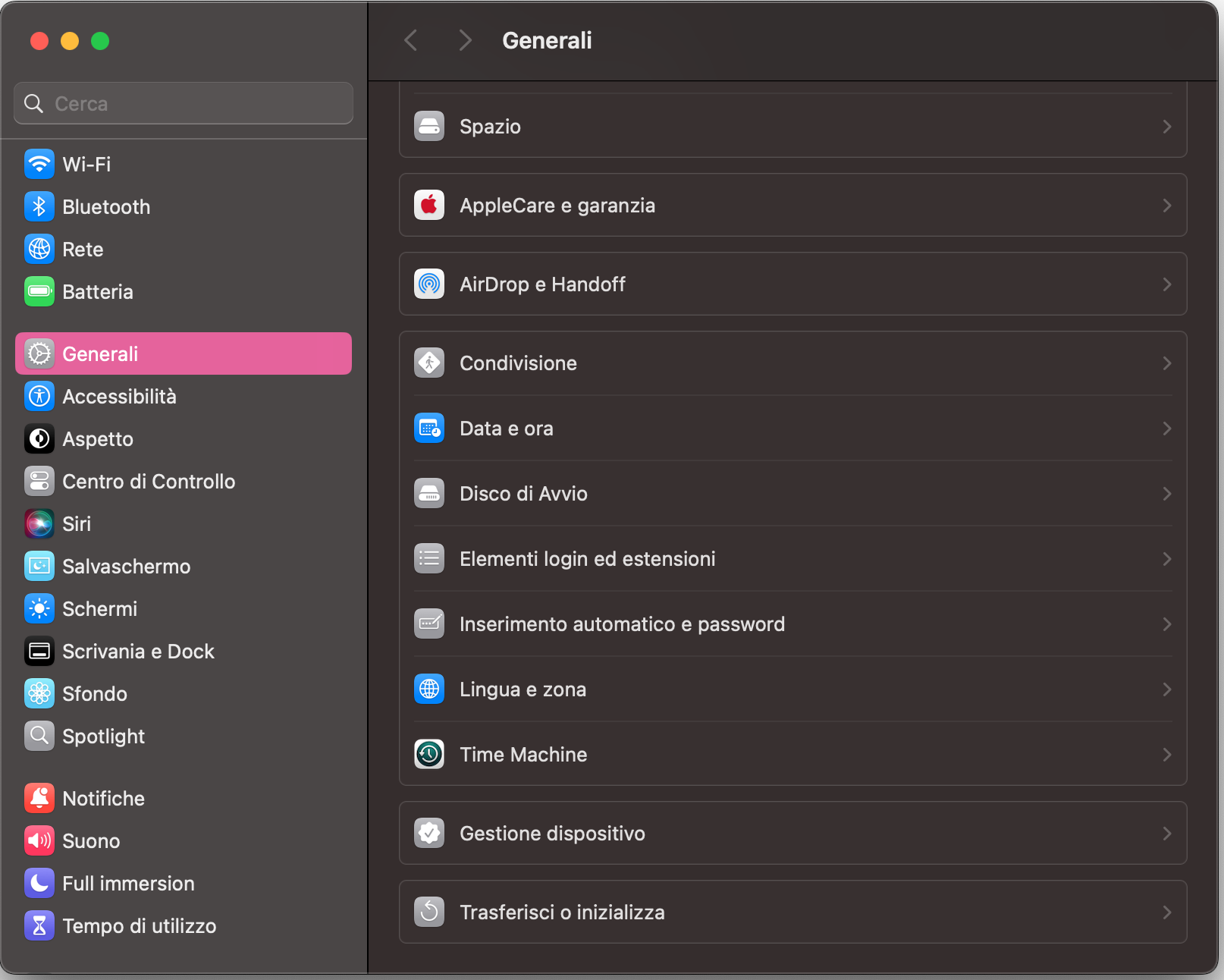The image size is (1224, 980).
Task: Click the Time Machine clock icon
Action: pos(429,754)
